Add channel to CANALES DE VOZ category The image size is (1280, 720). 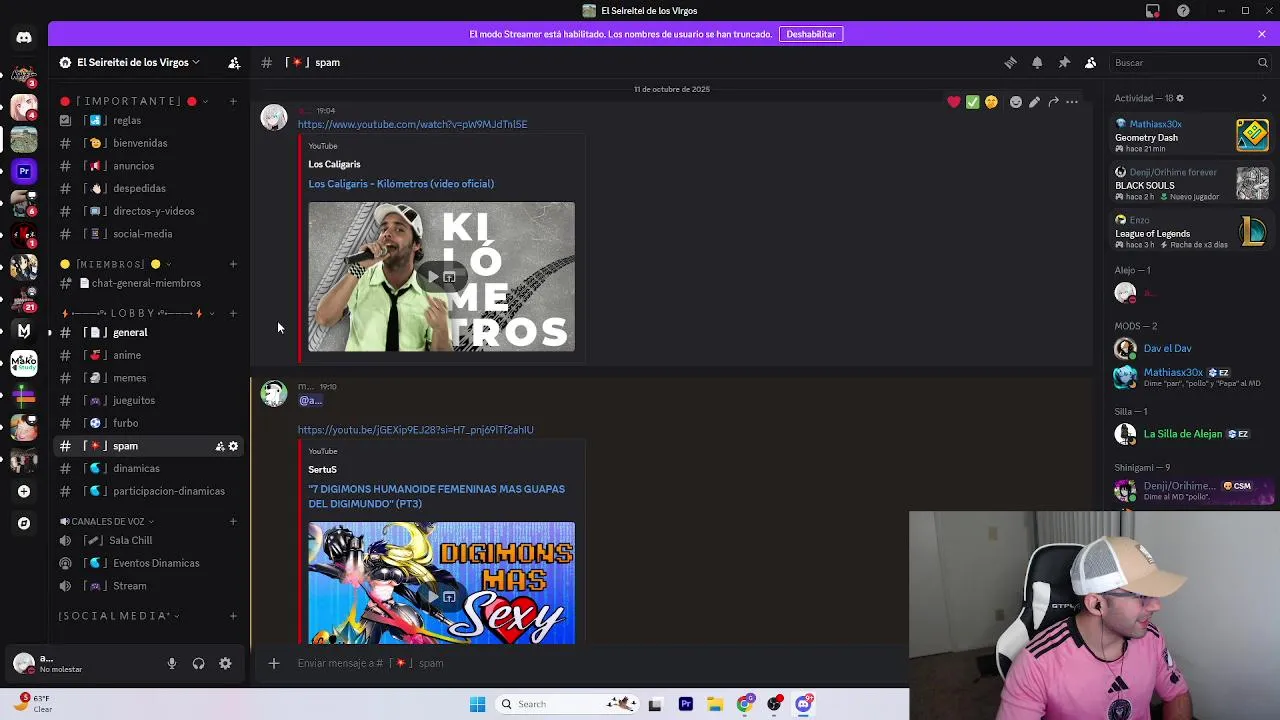(x=233, y=521)
